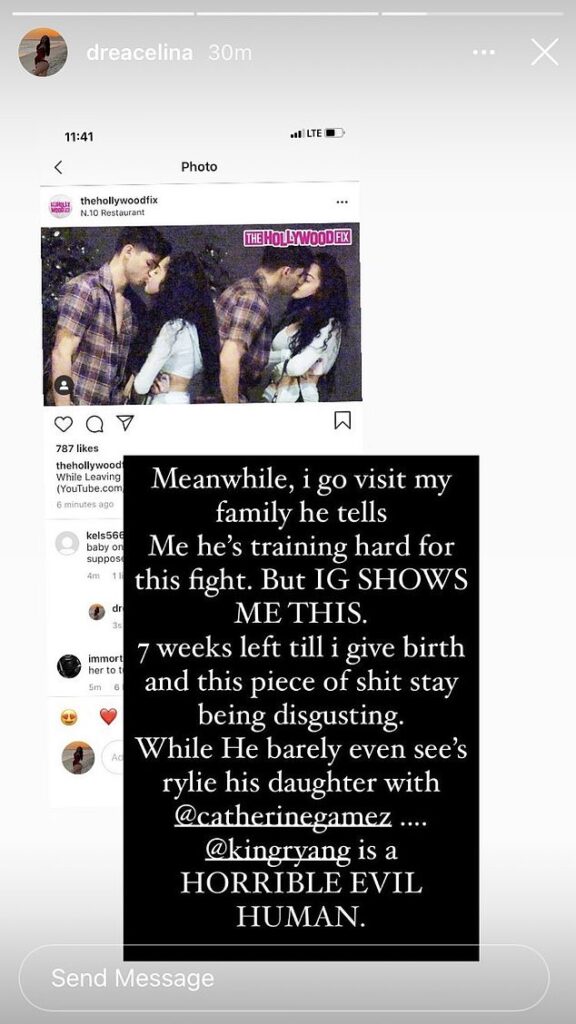This screenshot has width=576, height=1024.
Task: Open thehollywoodfix post options dots
Action: point(342,202)
